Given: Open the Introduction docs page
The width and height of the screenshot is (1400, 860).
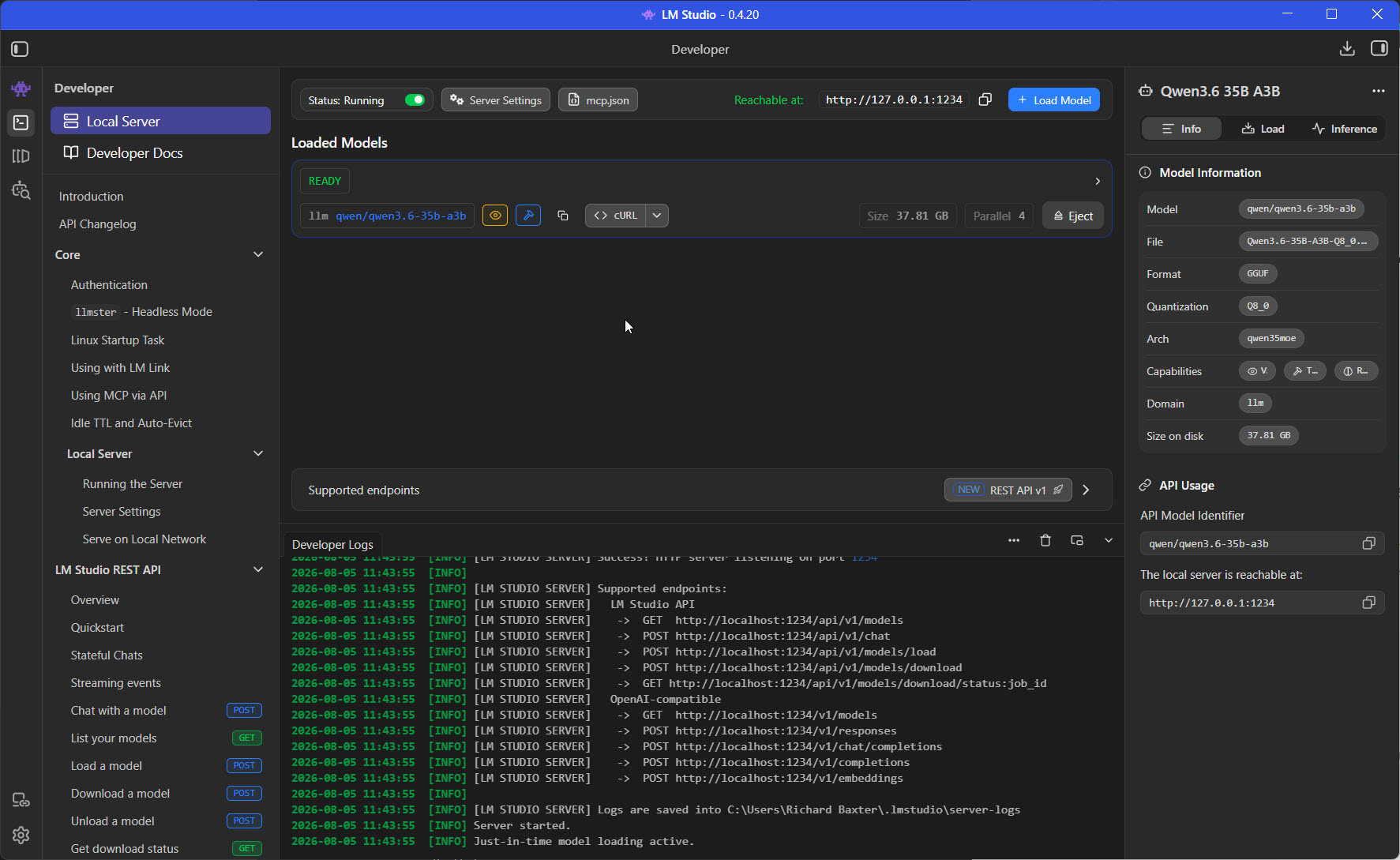Looking at the screenshot, I should [91, 196].
